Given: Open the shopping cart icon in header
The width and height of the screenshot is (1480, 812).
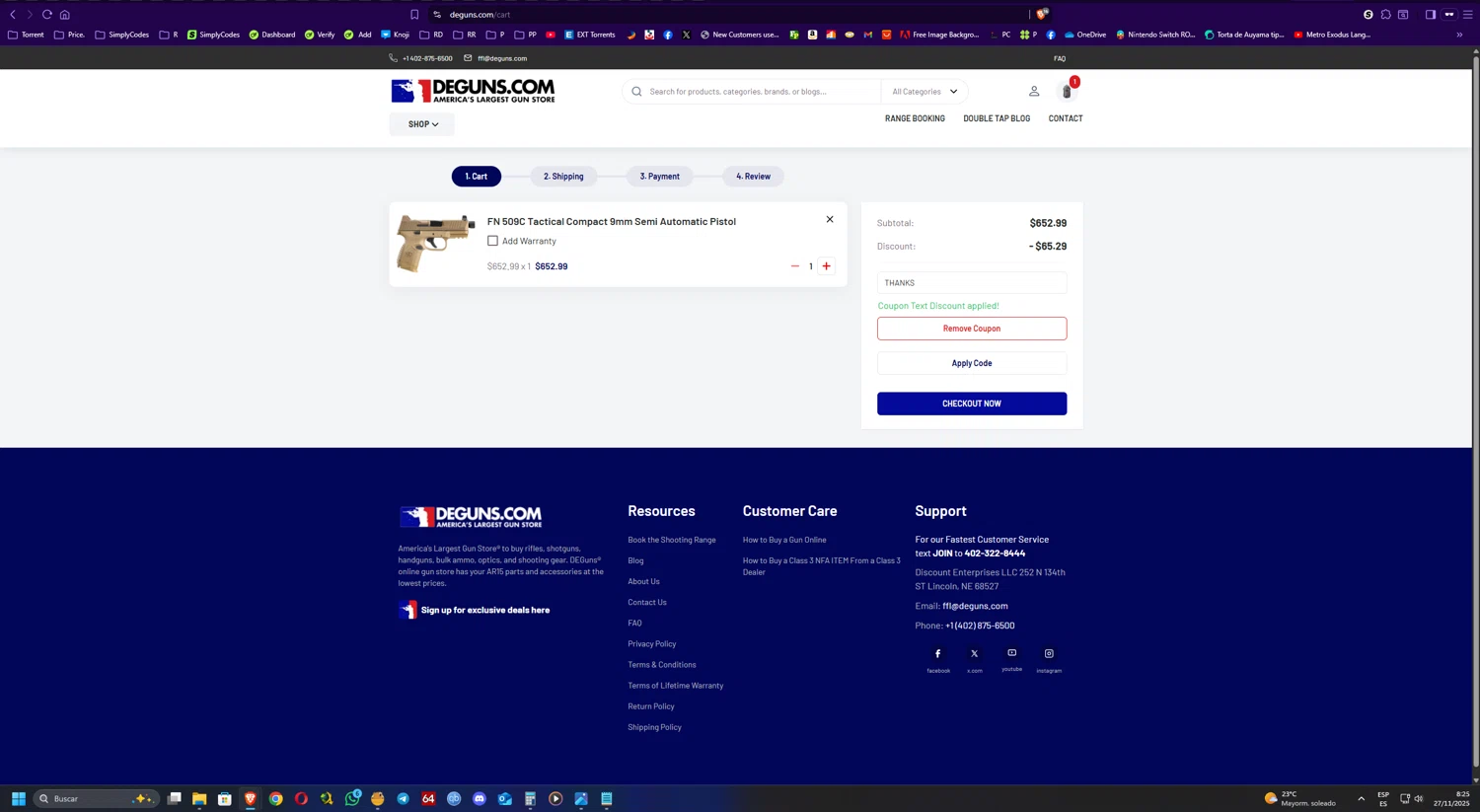Looking at the screenshot, I should pos(1067,92).
